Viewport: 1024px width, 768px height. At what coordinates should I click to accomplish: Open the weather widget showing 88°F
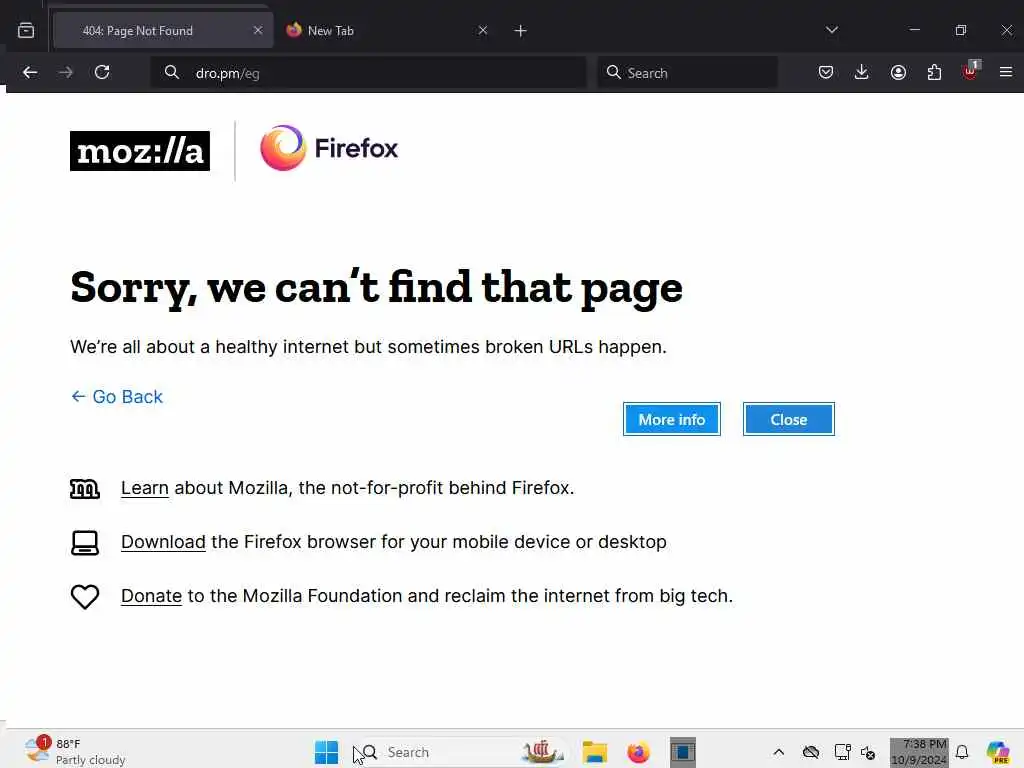[x=74, y=751]
